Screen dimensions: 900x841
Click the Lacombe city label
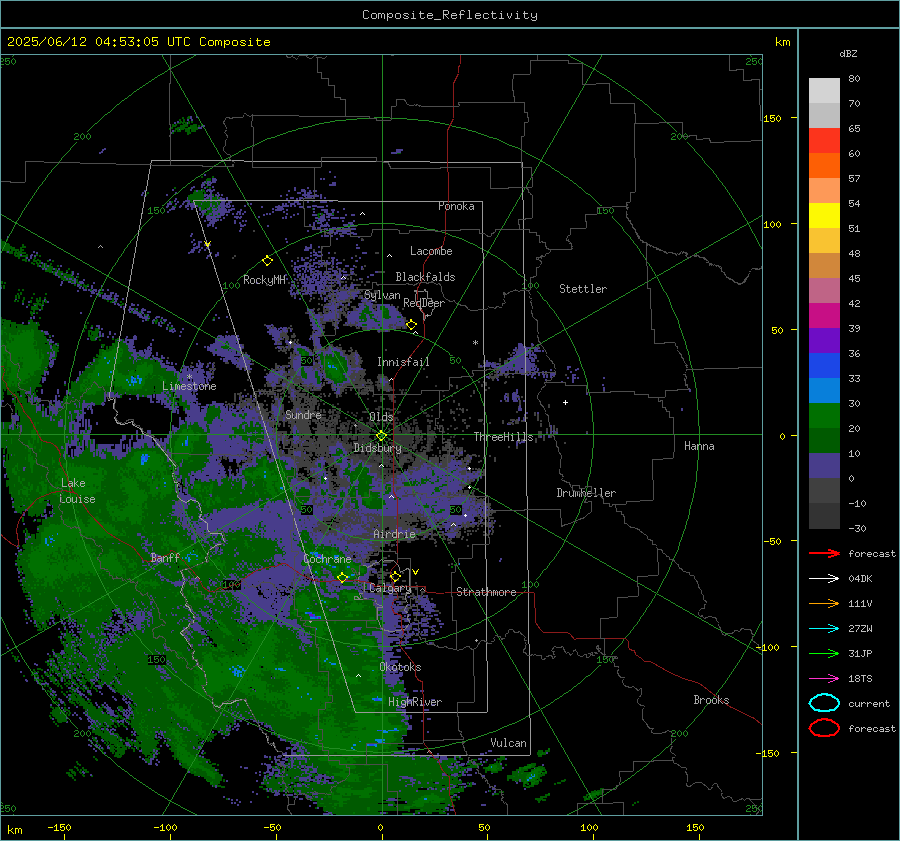tap(431, 251)
